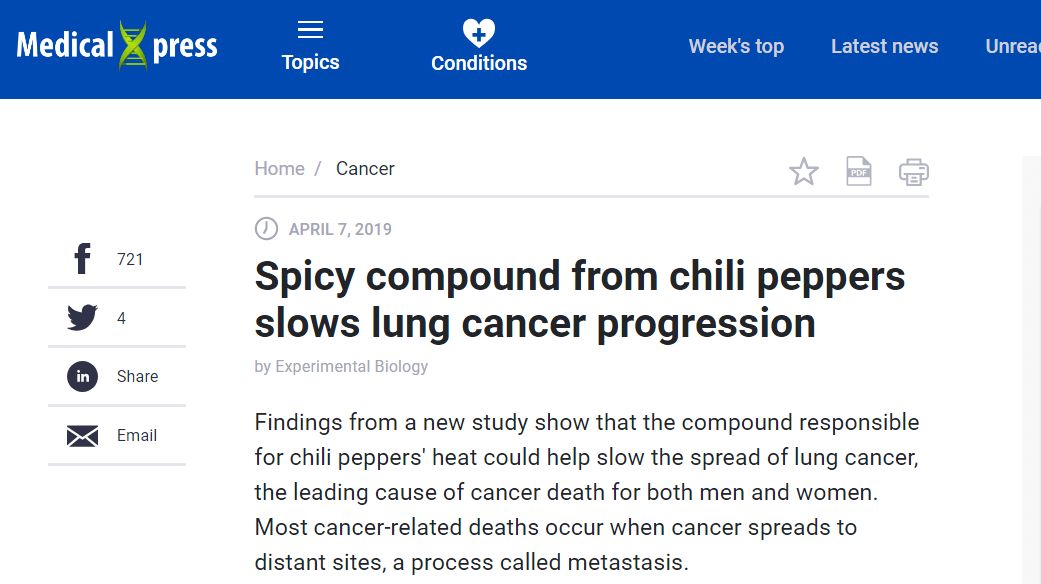Share the article on Twitter
The height and width of the screenshot is (584, 1041).
83,318
